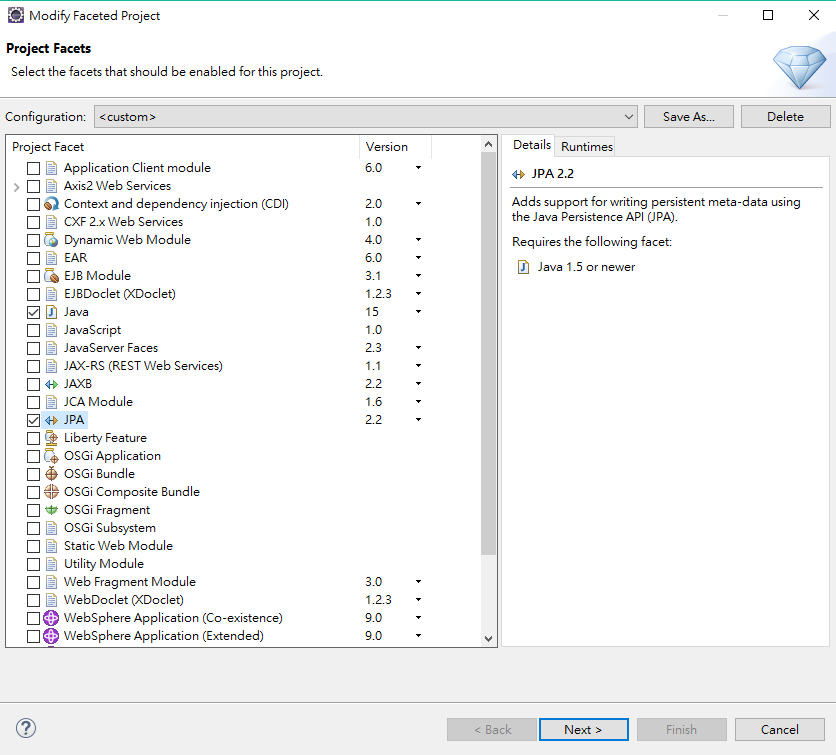Screen dimensions: 836x755
Task: Open dialog help via question mark icon
Action: (x=27, y=728)
